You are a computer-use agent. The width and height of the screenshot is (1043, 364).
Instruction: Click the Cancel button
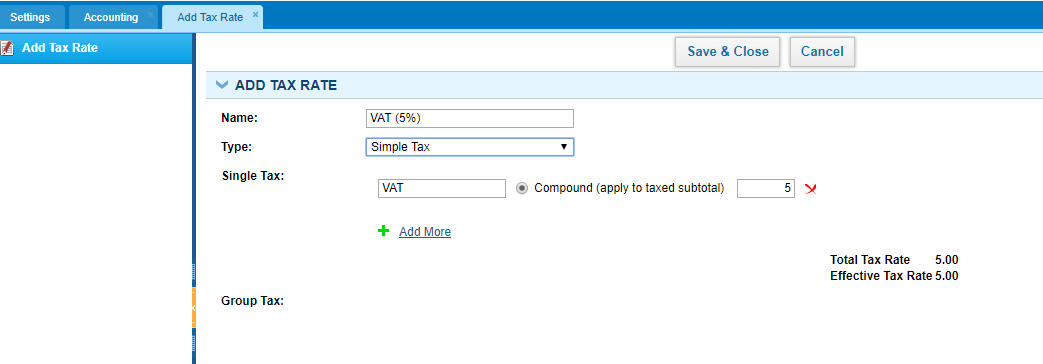click(x=822, y=52)
